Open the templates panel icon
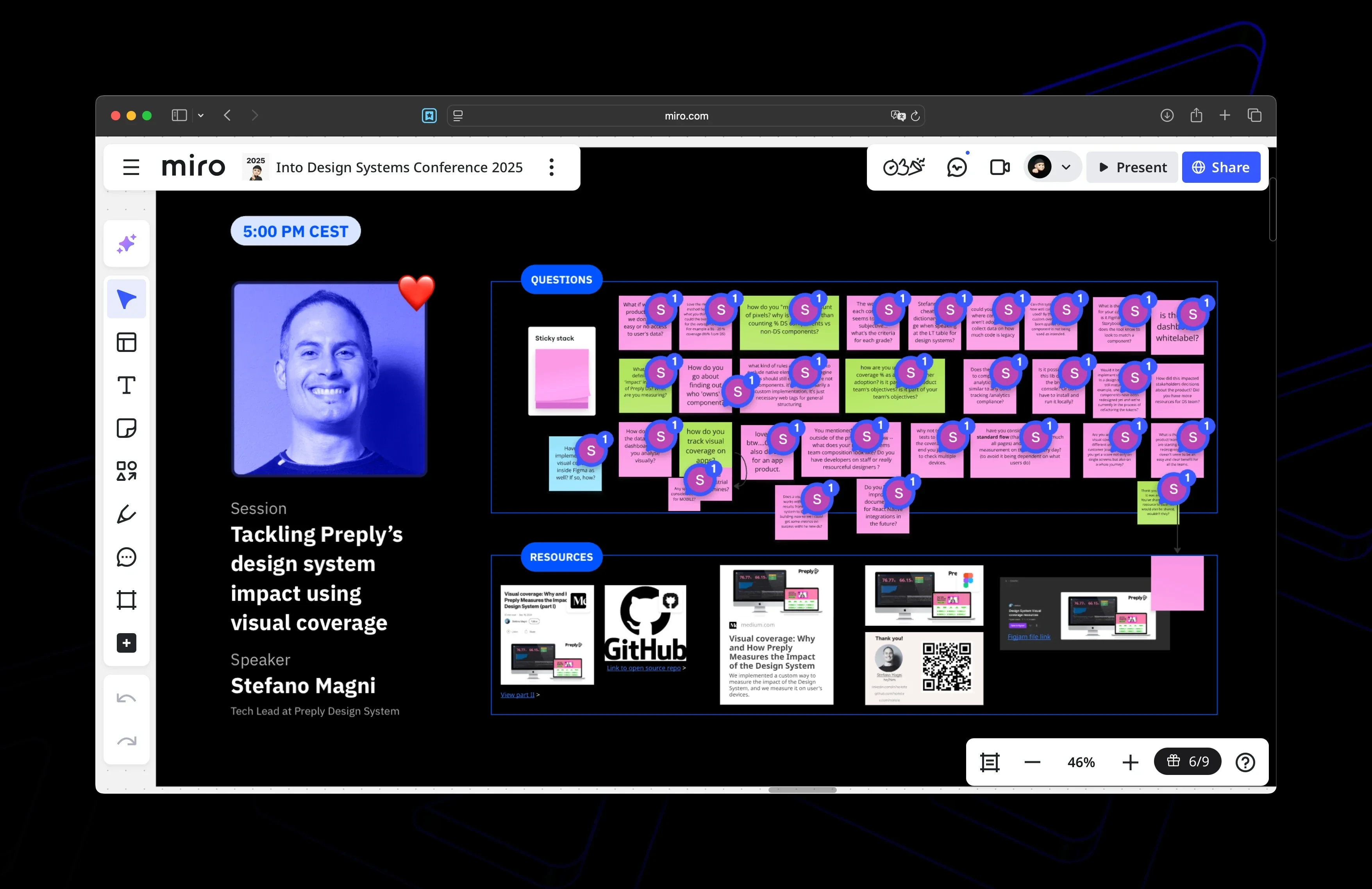 (x=126, y=342)
